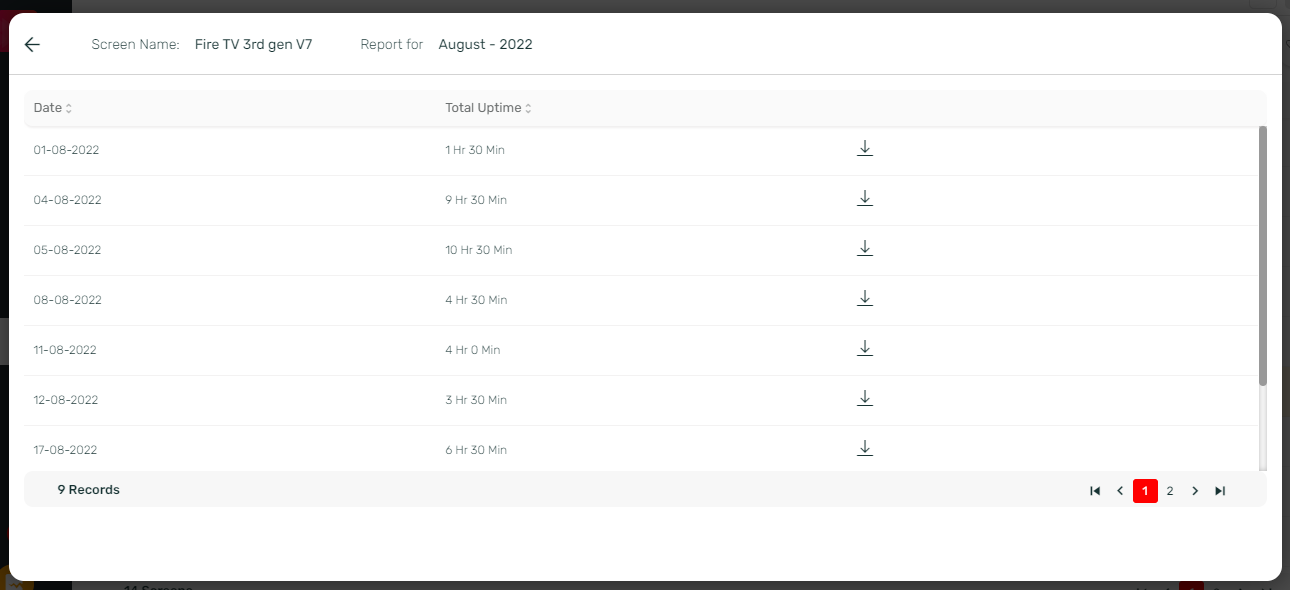Select page 1 in pagination
This screenshot has height=590, width=1290.
pyautogui.click(x=1145, y=491)
